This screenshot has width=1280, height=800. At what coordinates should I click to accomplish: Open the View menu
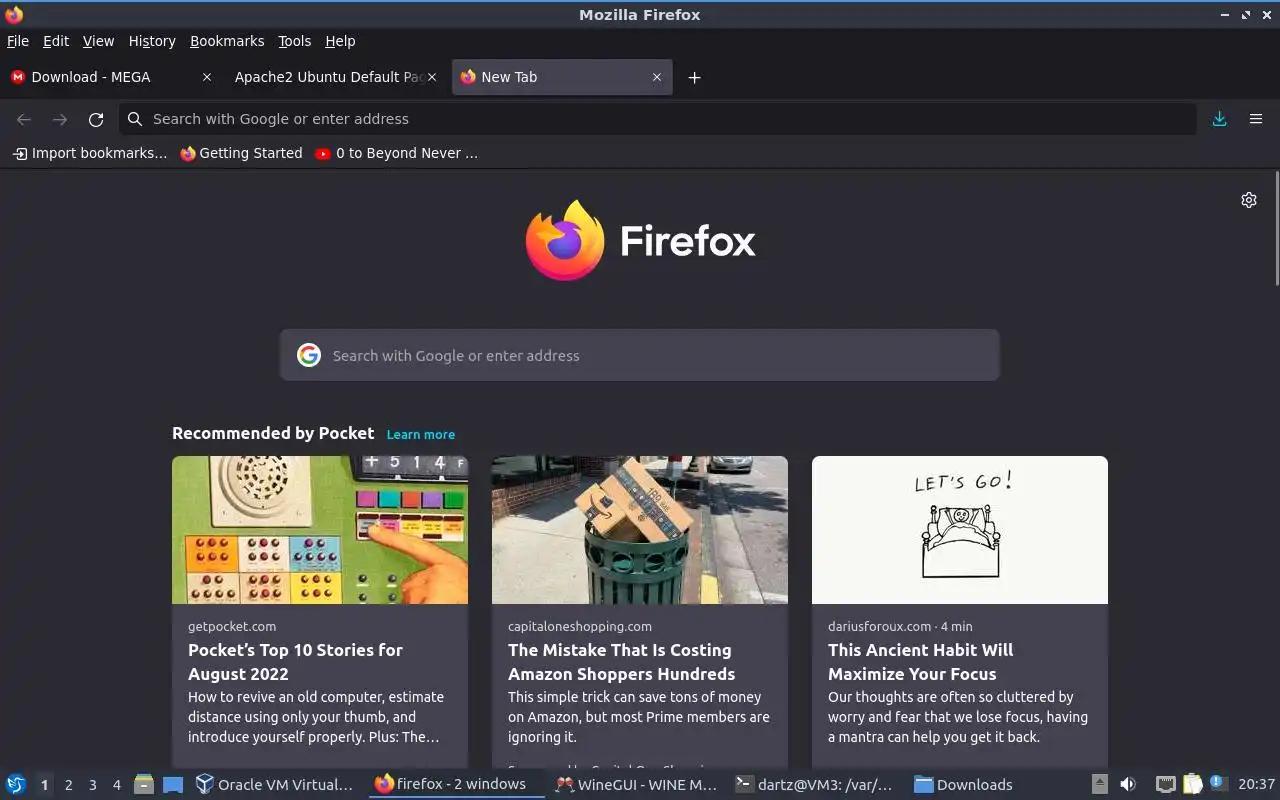click(98, 41)
